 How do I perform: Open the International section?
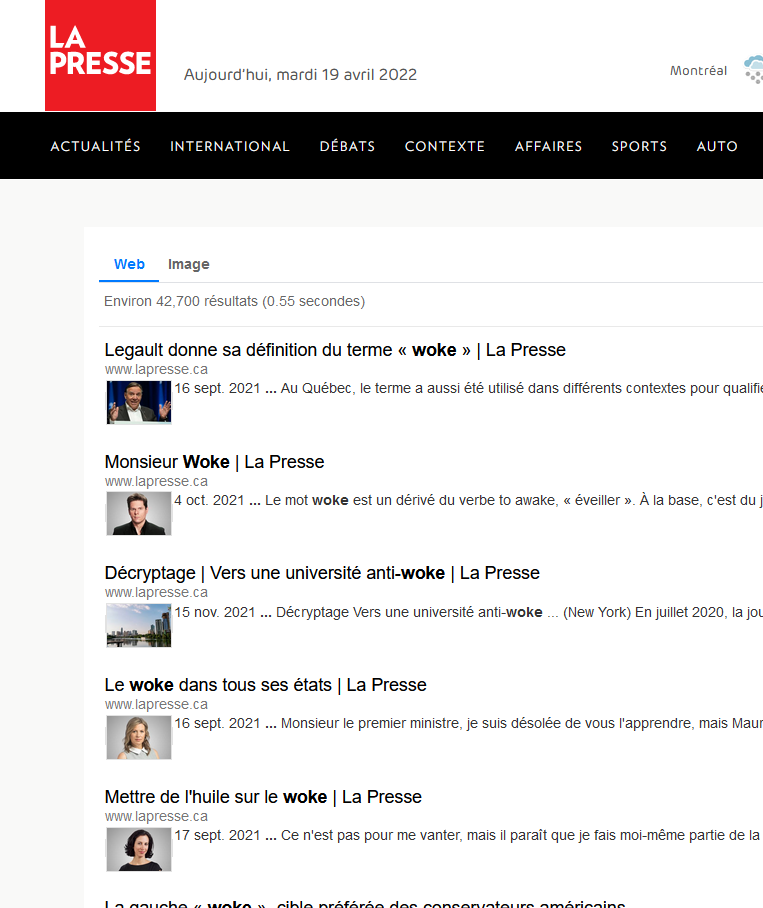(x=230, y=146)
